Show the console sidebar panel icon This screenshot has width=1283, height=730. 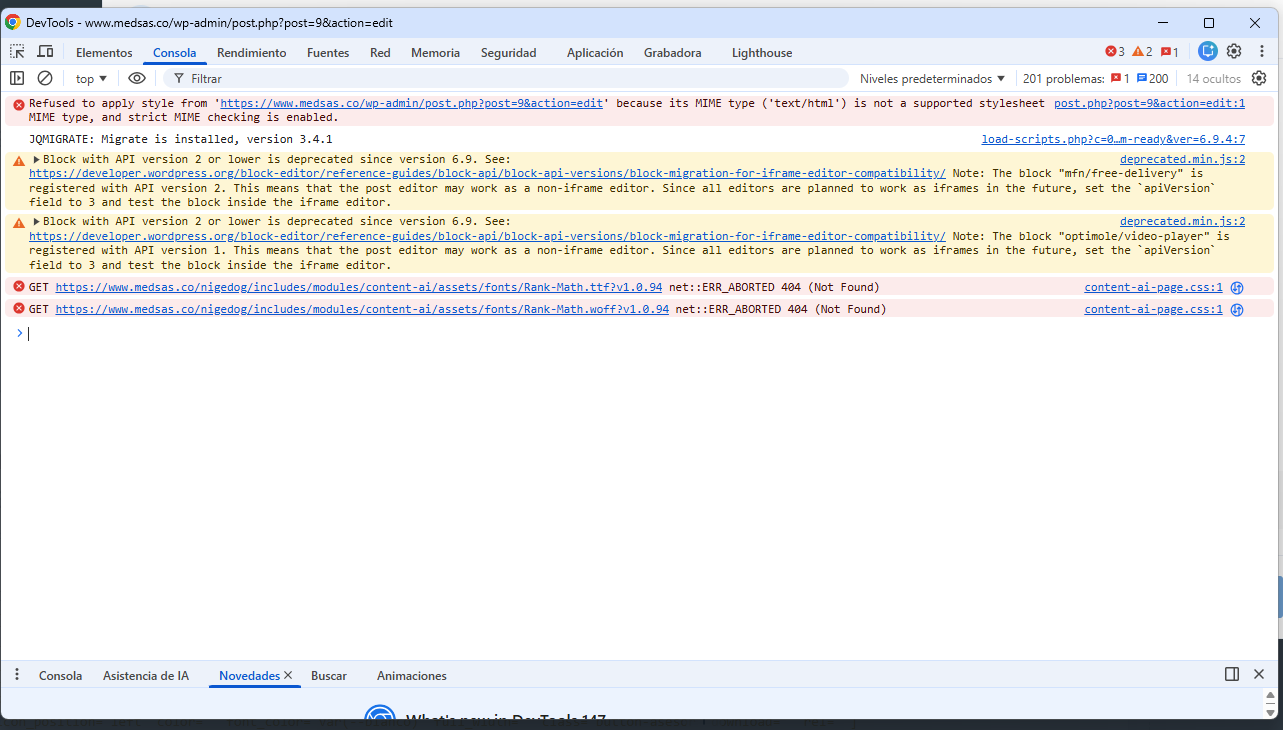tap(17, 78)
